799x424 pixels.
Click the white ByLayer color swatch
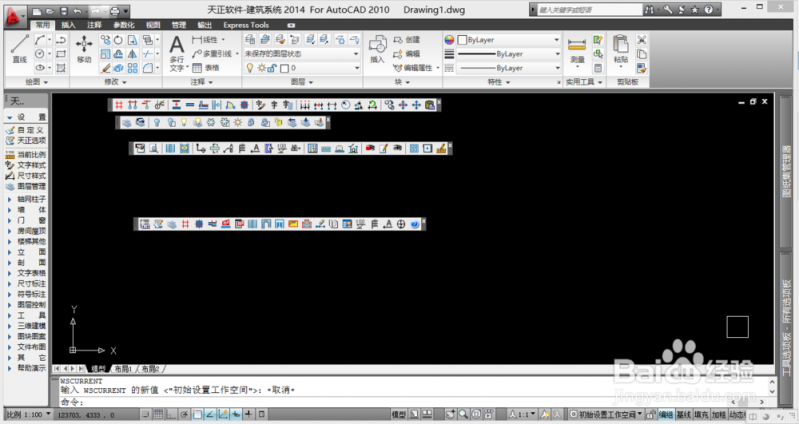462,40
